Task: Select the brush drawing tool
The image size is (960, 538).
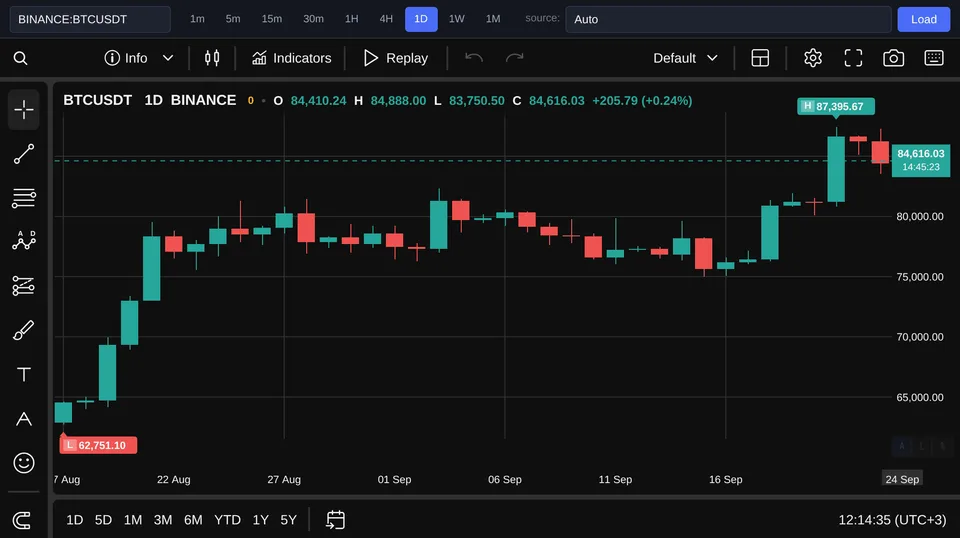Action: tap(24, 331)
